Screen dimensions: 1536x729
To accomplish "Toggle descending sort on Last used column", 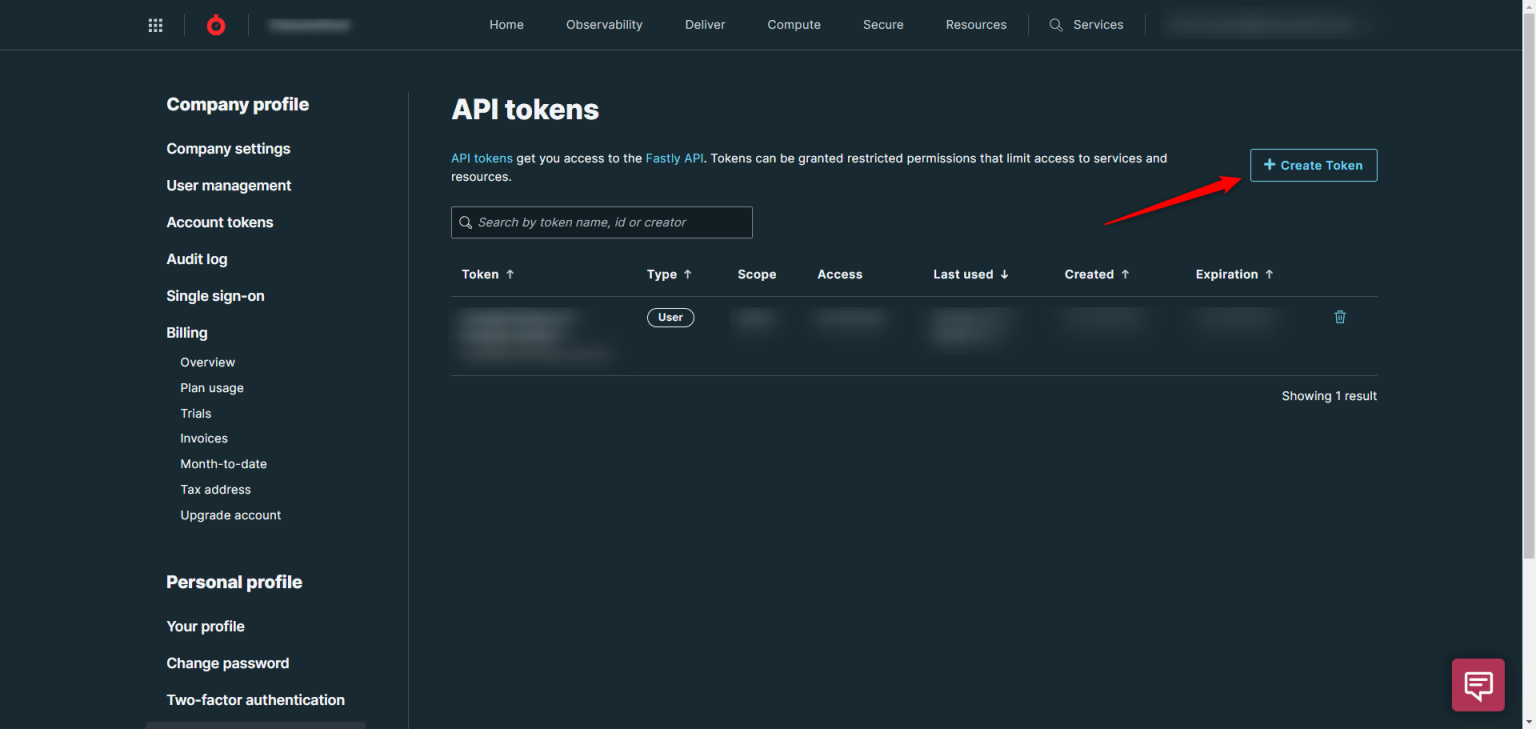I will point(1004,274).
